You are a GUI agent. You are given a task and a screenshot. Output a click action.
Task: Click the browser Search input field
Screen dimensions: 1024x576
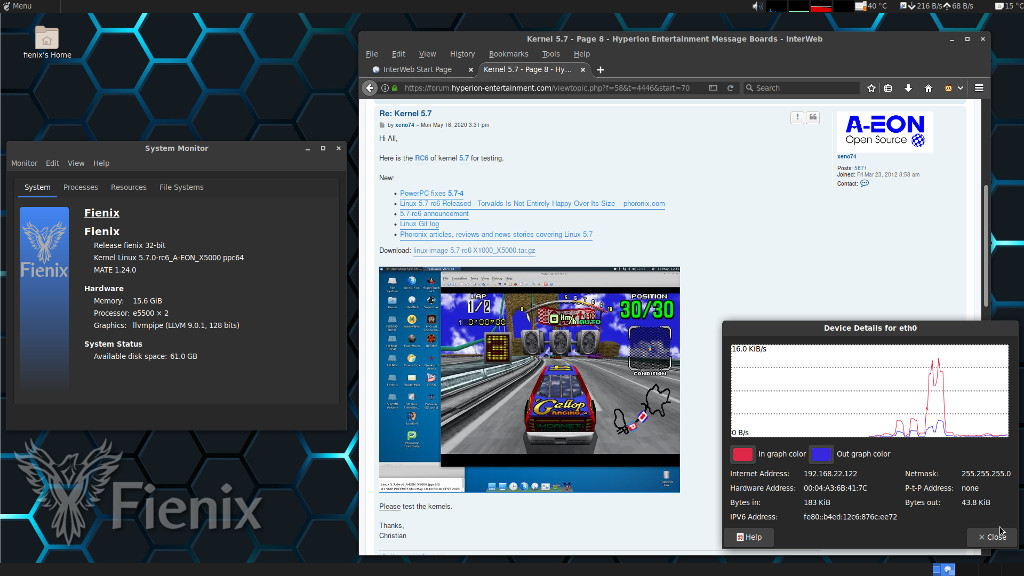[801, 88]
